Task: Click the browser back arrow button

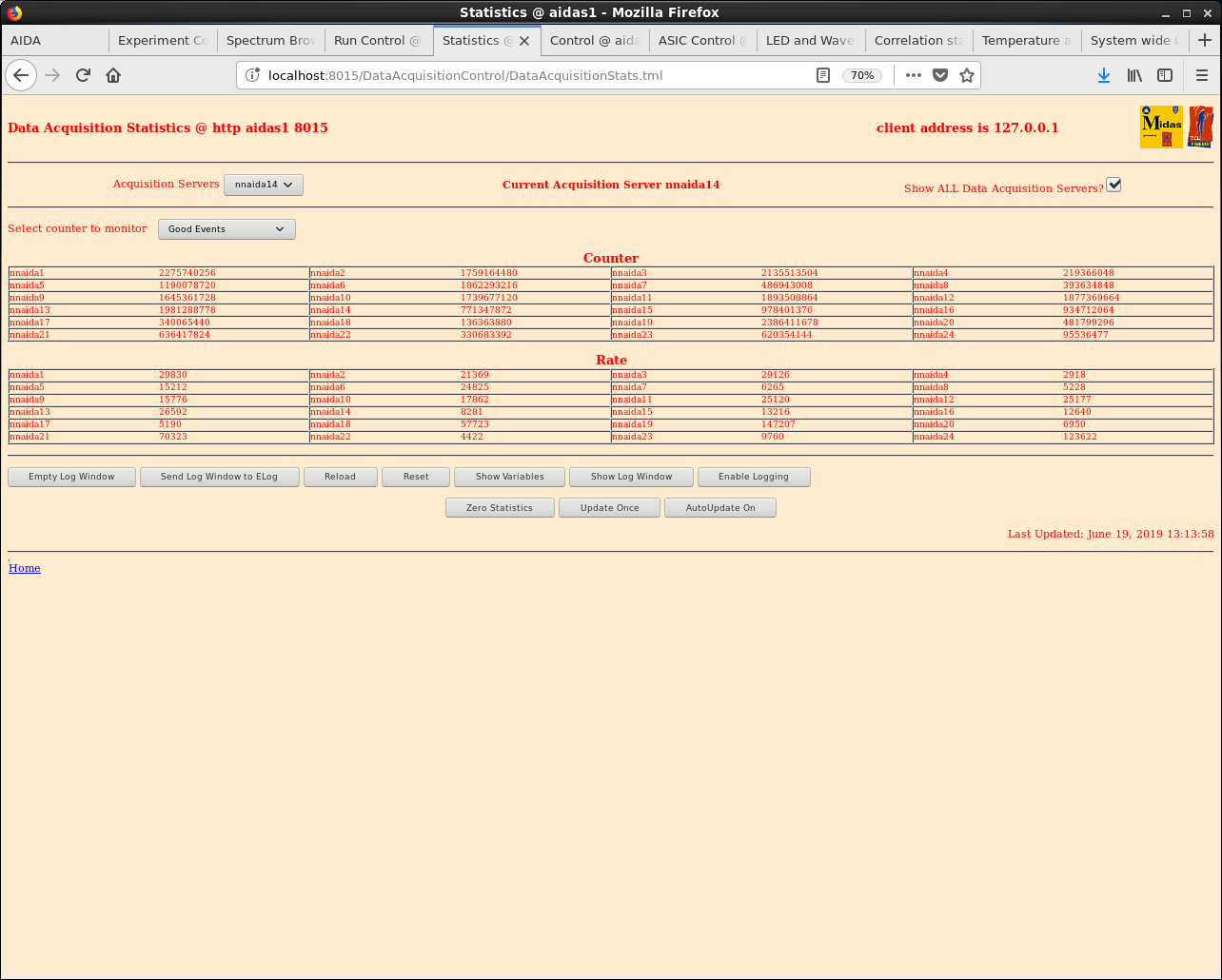Action: 21,75
